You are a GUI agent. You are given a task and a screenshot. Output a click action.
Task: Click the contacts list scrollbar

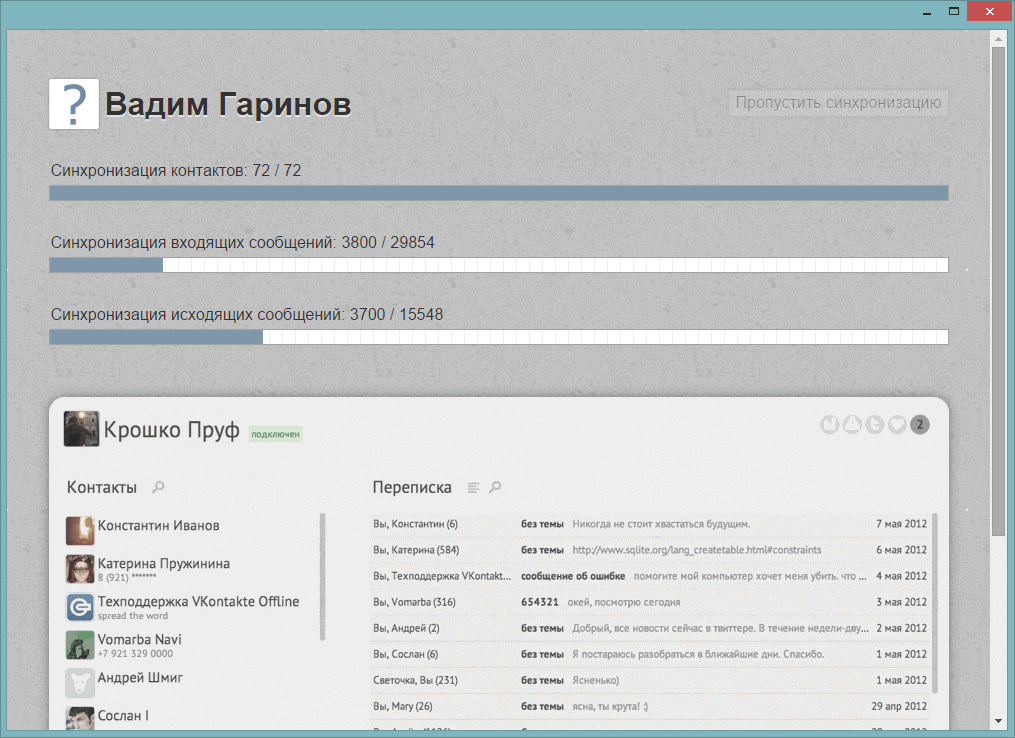coord(322,576)
